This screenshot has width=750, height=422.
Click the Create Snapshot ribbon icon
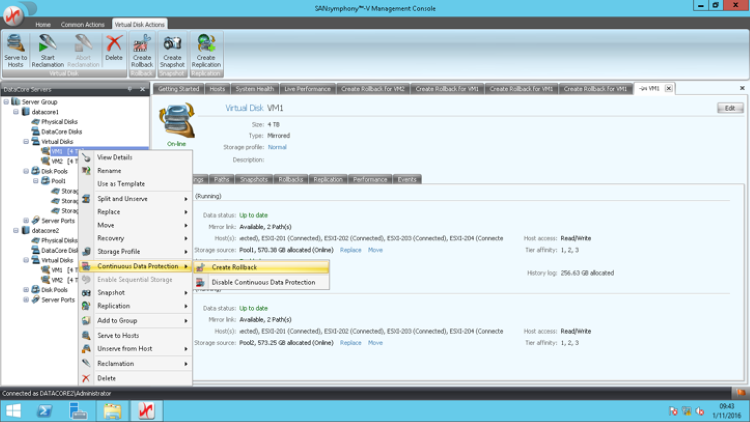[x=172, y=51]
